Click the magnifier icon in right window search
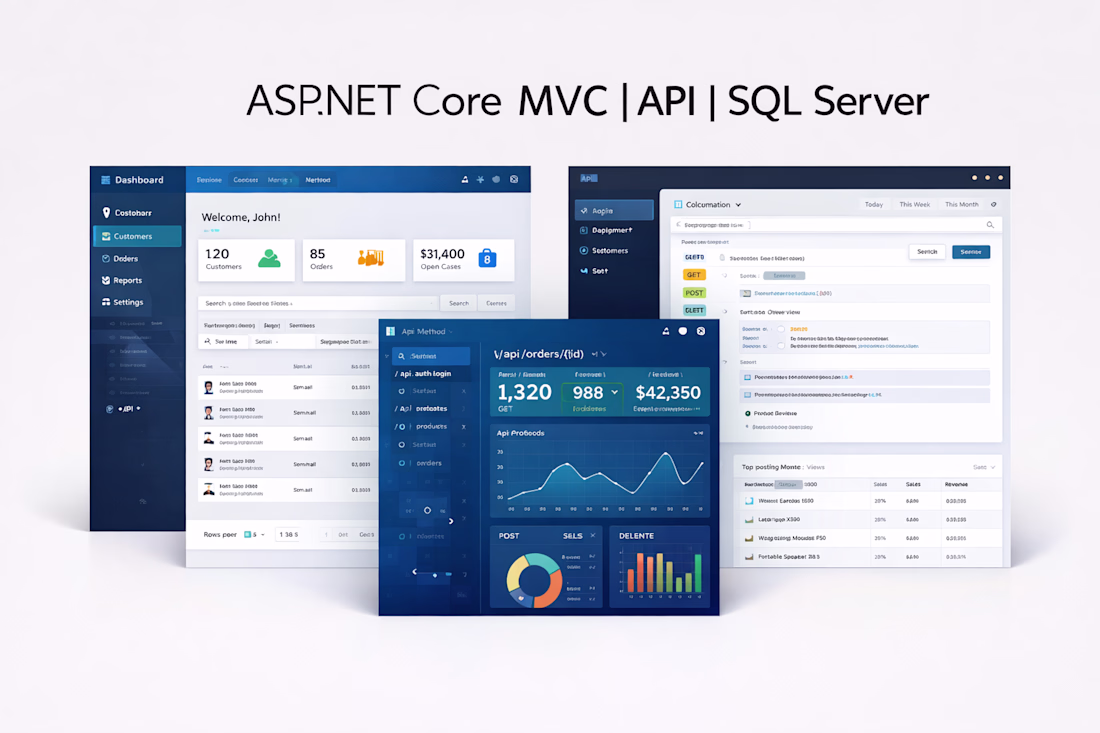 click(x=991, y=225)
